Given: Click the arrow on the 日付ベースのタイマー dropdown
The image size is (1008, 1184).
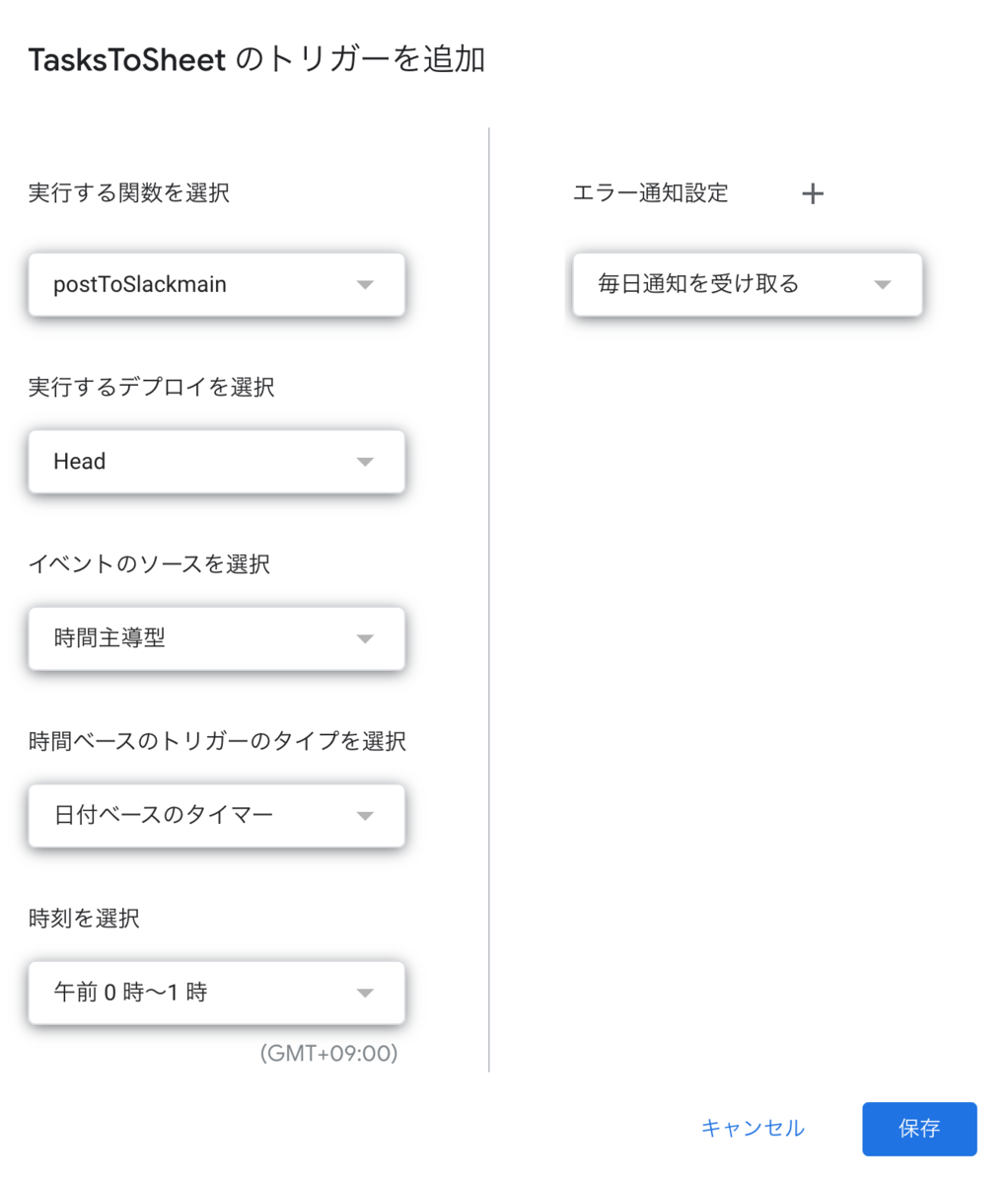Looking at the screenshot, I should pyautogui.click(x=365, y=816).
